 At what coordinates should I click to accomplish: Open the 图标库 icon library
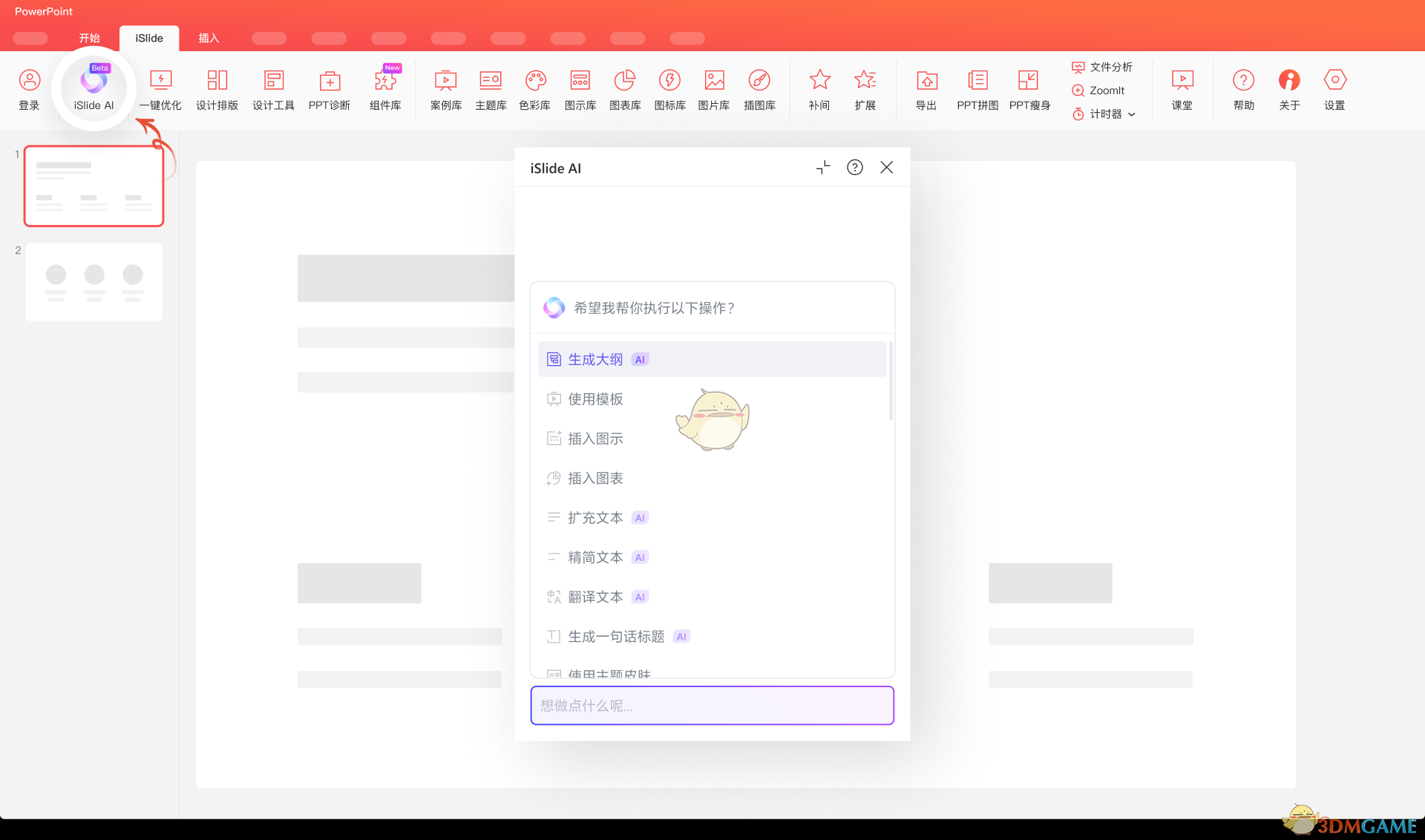[x=669, y=88]
